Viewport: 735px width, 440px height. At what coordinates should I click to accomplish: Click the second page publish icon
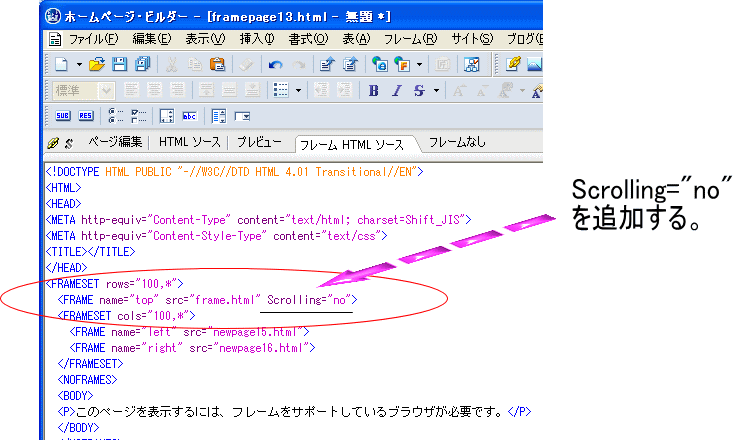tap(350, 64)
